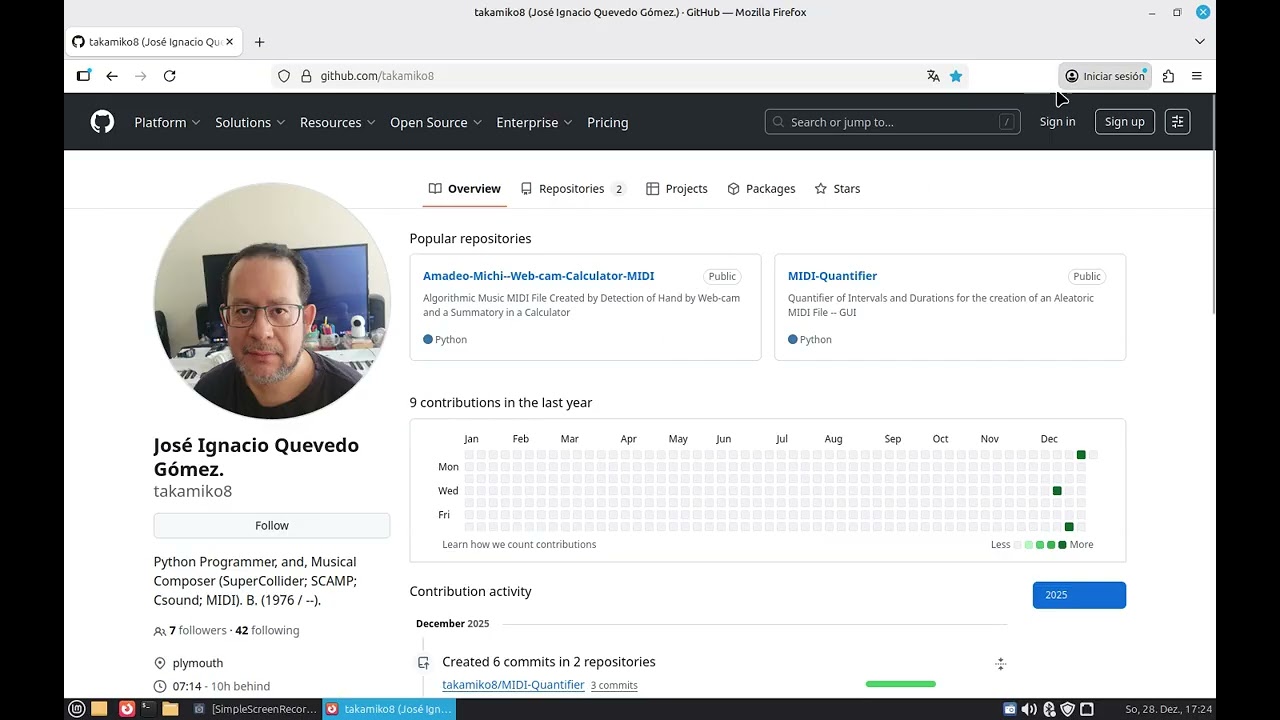This screenshot has height=720, width=1280.
Task: Click the shield tracking protection icon
Action: coord(284,76)
